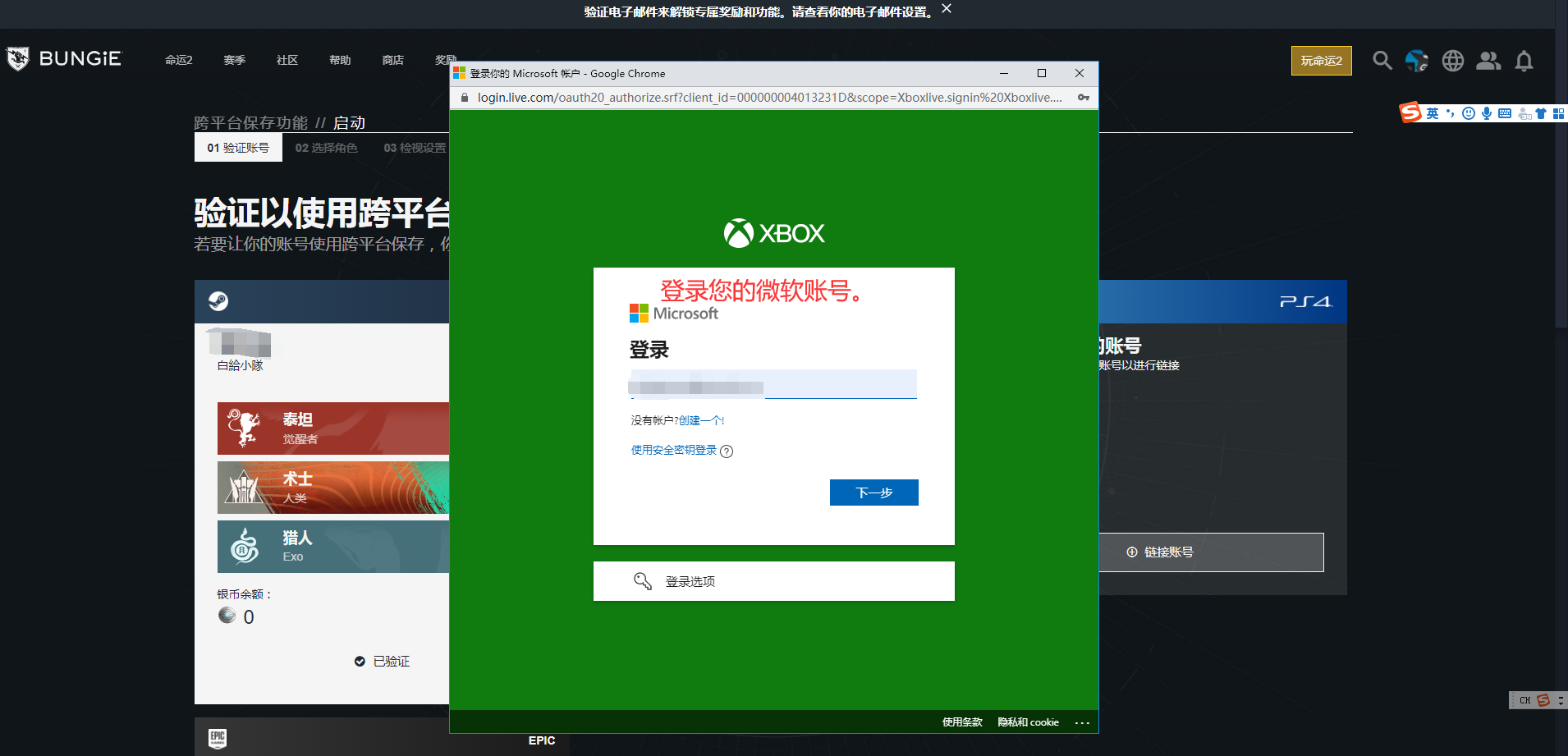Open the 命运2 menu item
The width and height of the screenshot is (1568, 756).
coord(178,60)
